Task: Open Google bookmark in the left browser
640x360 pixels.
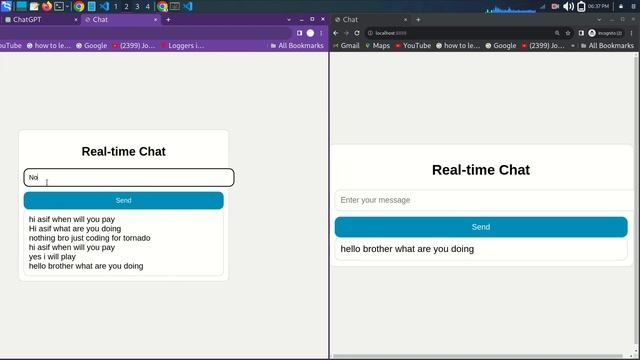Action: (x=91, y=45)
